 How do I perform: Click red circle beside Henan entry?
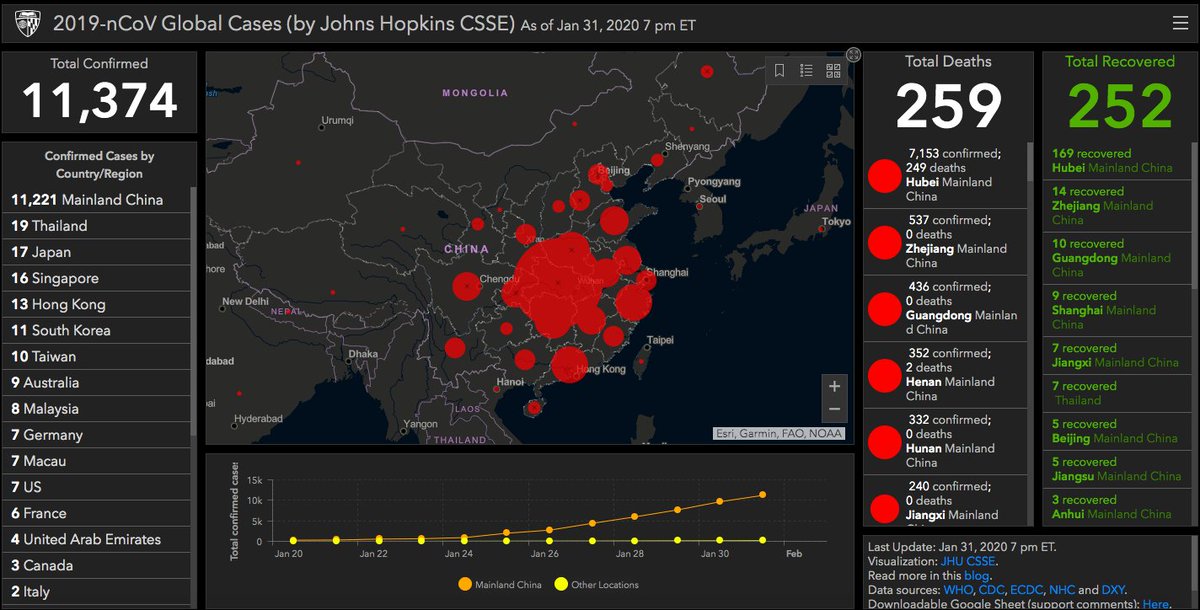pos(885,375)
